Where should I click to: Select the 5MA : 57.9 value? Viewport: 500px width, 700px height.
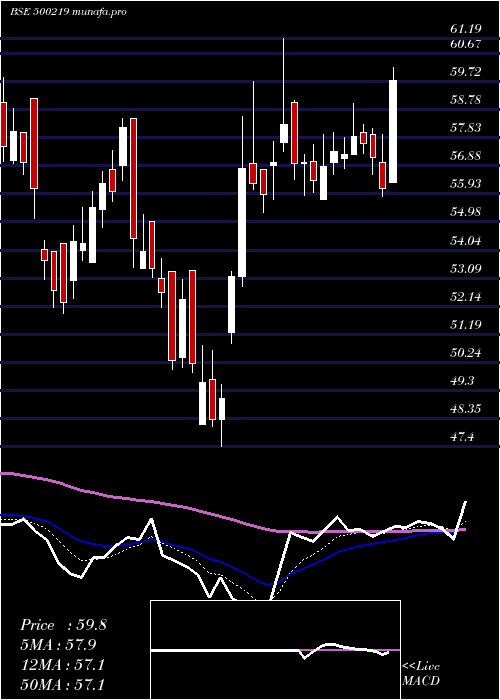[58, 645]
